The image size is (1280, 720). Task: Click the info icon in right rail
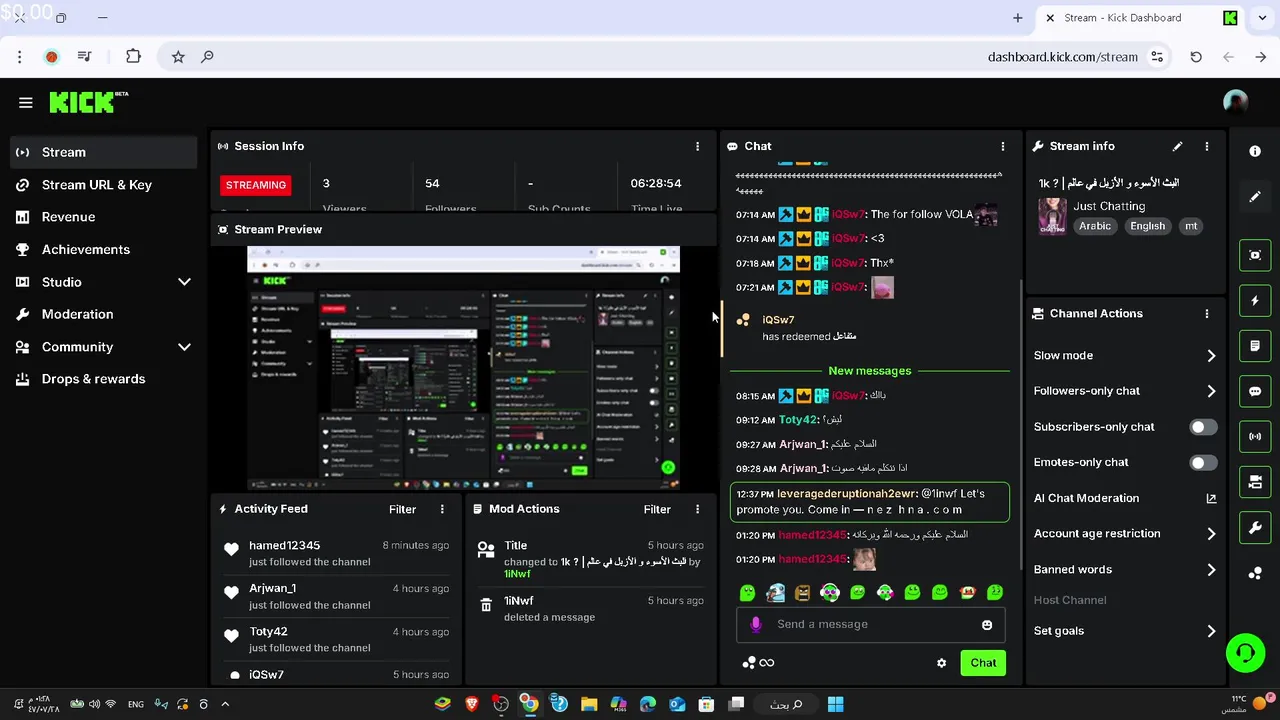1255,151
